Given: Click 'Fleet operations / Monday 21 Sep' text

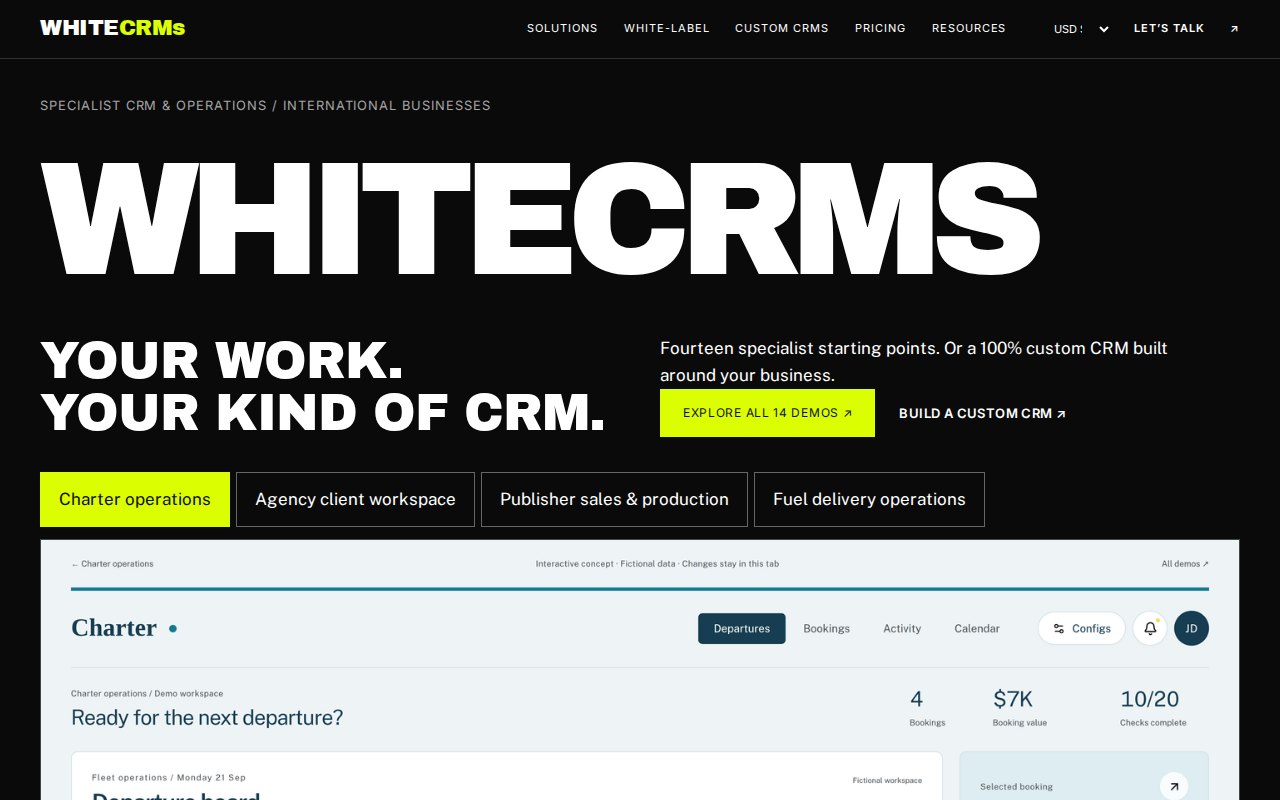Looking at the screenshot, I should [x=169, y=777].
